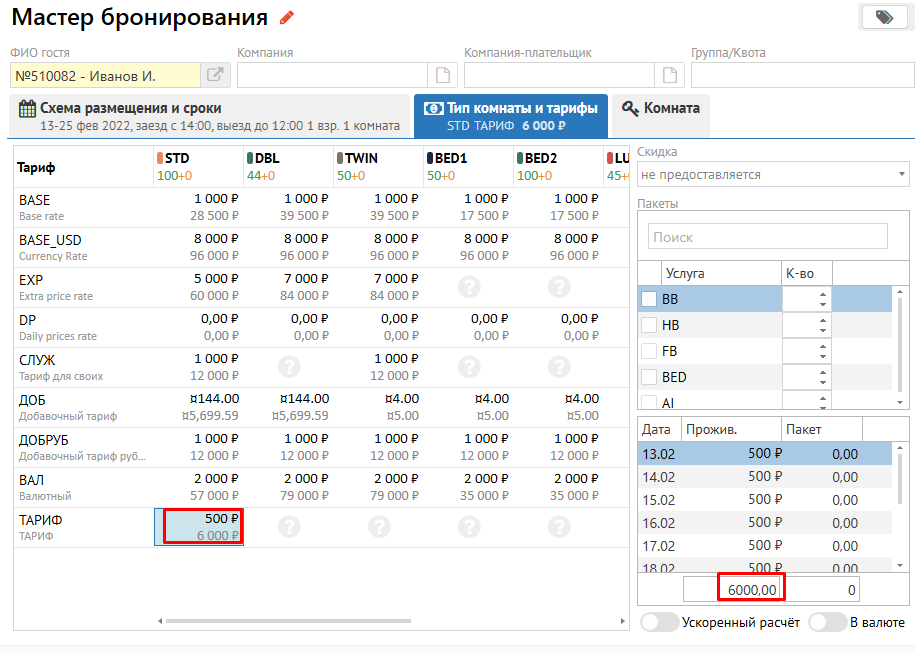Click calendar icon in Схема размещения tab
Screen dimensions: 915x653
pos(27,109)
